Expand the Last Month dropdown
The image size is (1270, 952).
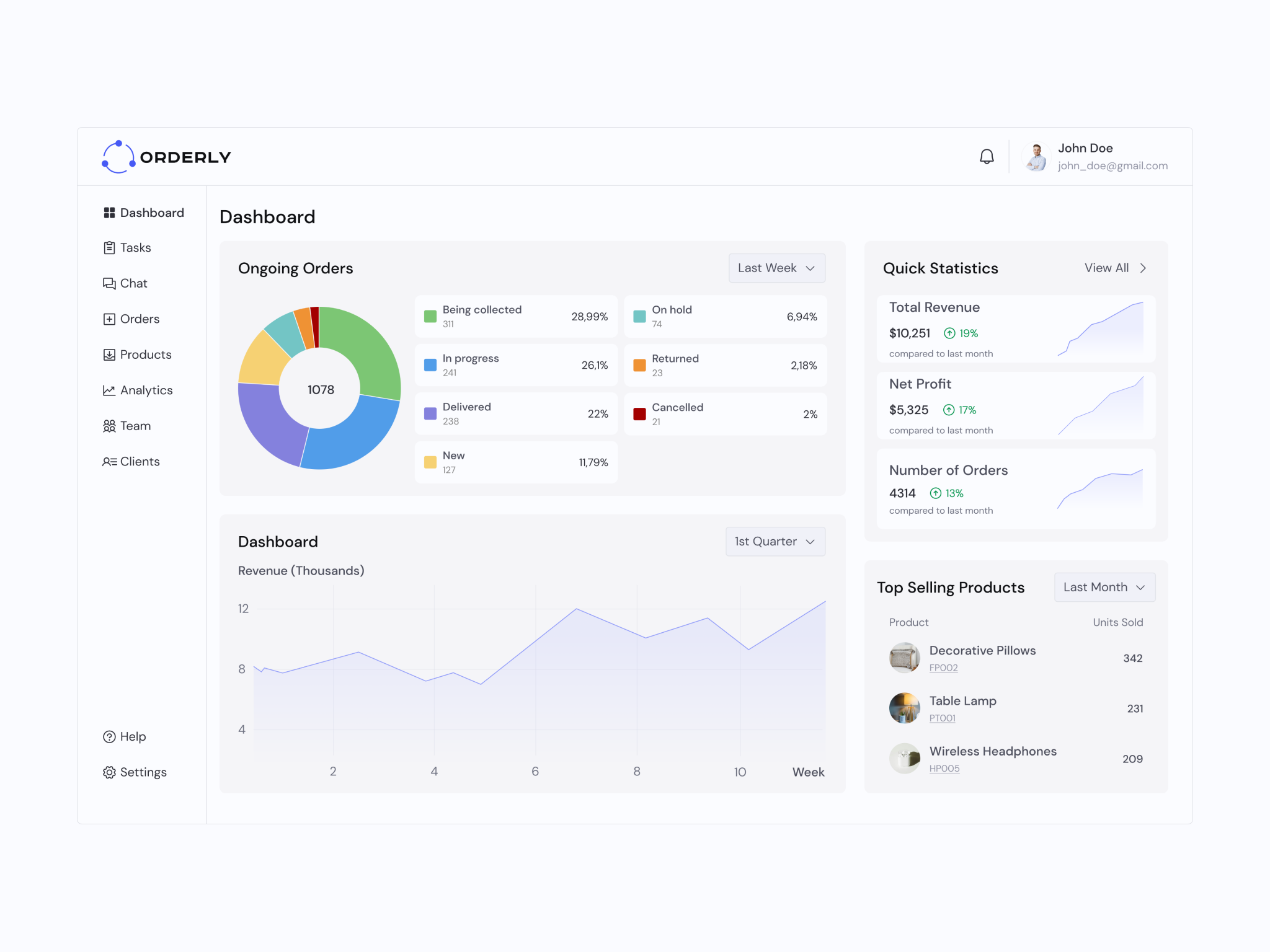[1104, 587]
